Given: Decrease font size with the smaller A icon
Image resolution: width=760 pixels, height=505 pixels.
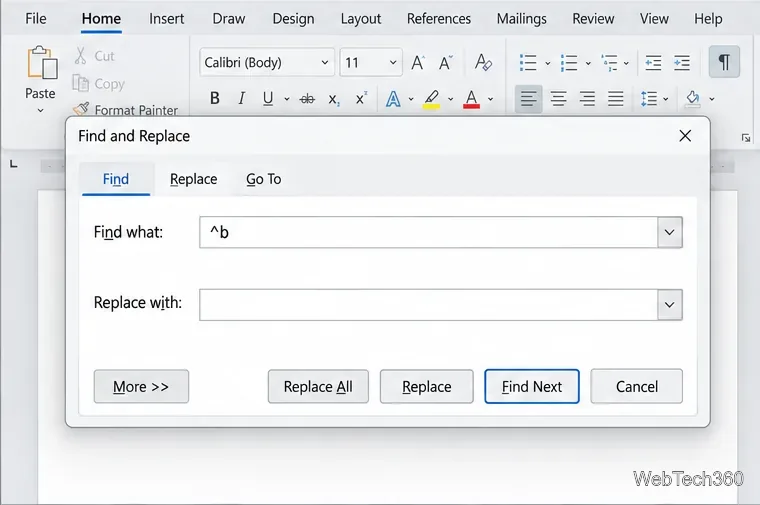Looking at the screenshot, I should (445, 63).
